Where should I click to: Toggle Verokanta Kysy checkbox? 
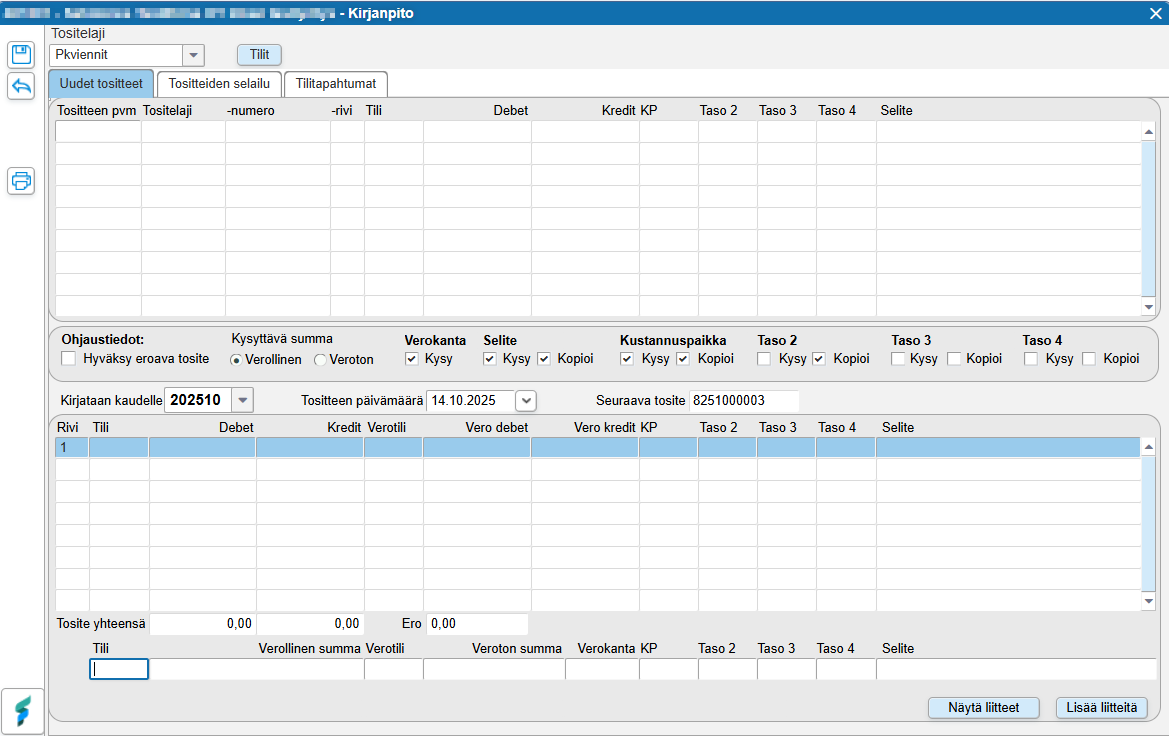pos(412,359)
